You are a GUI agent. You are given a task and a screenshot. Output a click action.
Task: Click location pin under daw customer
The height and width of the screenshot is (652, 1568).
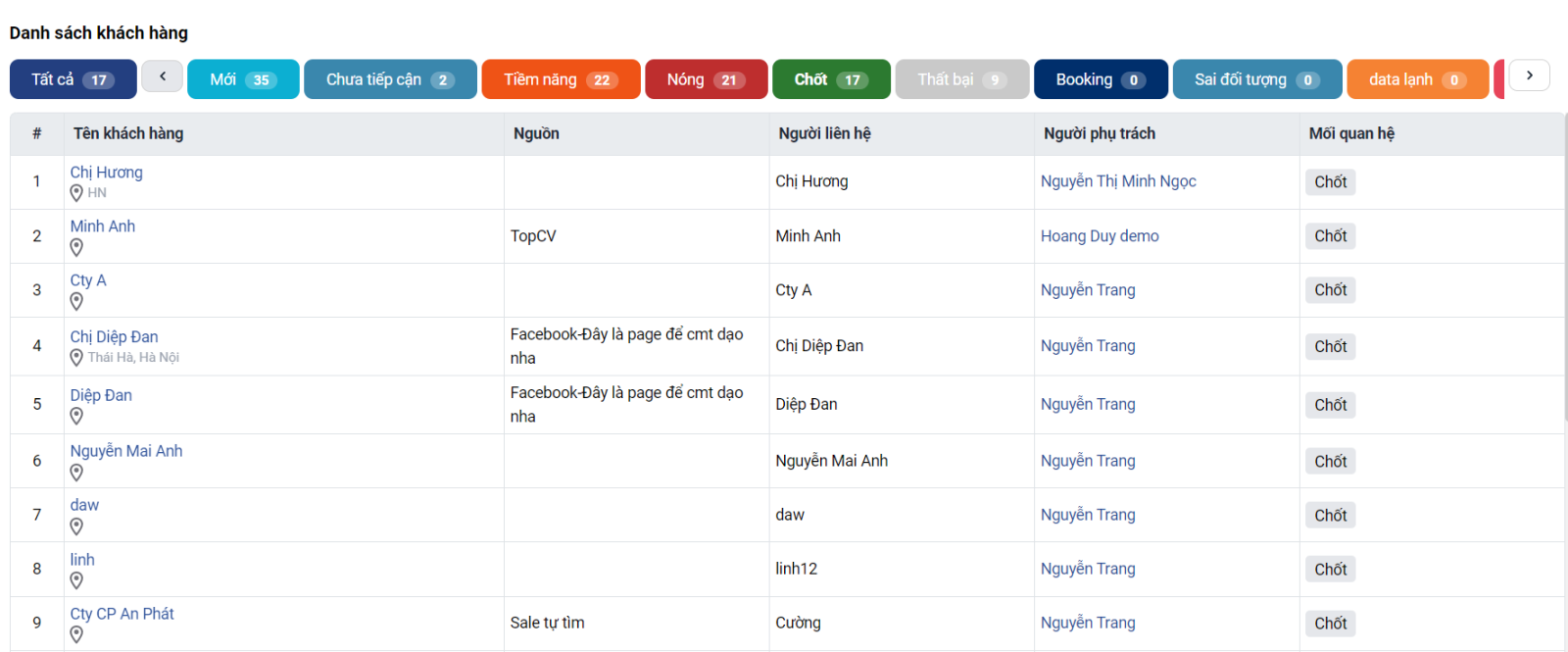tap(76, 527)
